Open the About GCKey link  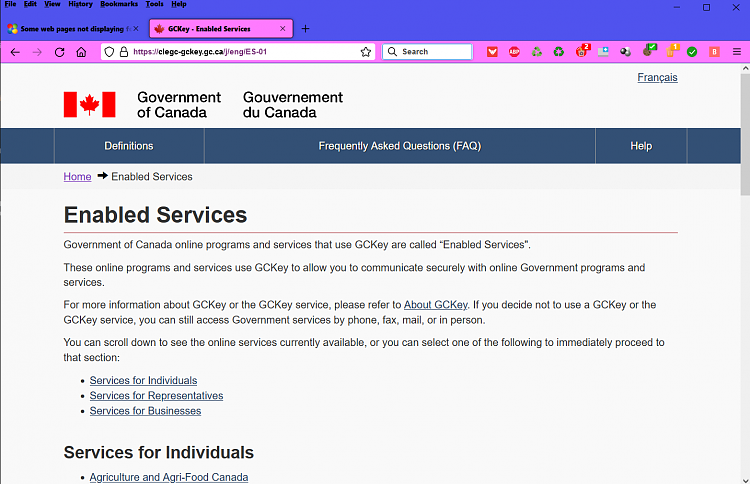pos(435,305)
